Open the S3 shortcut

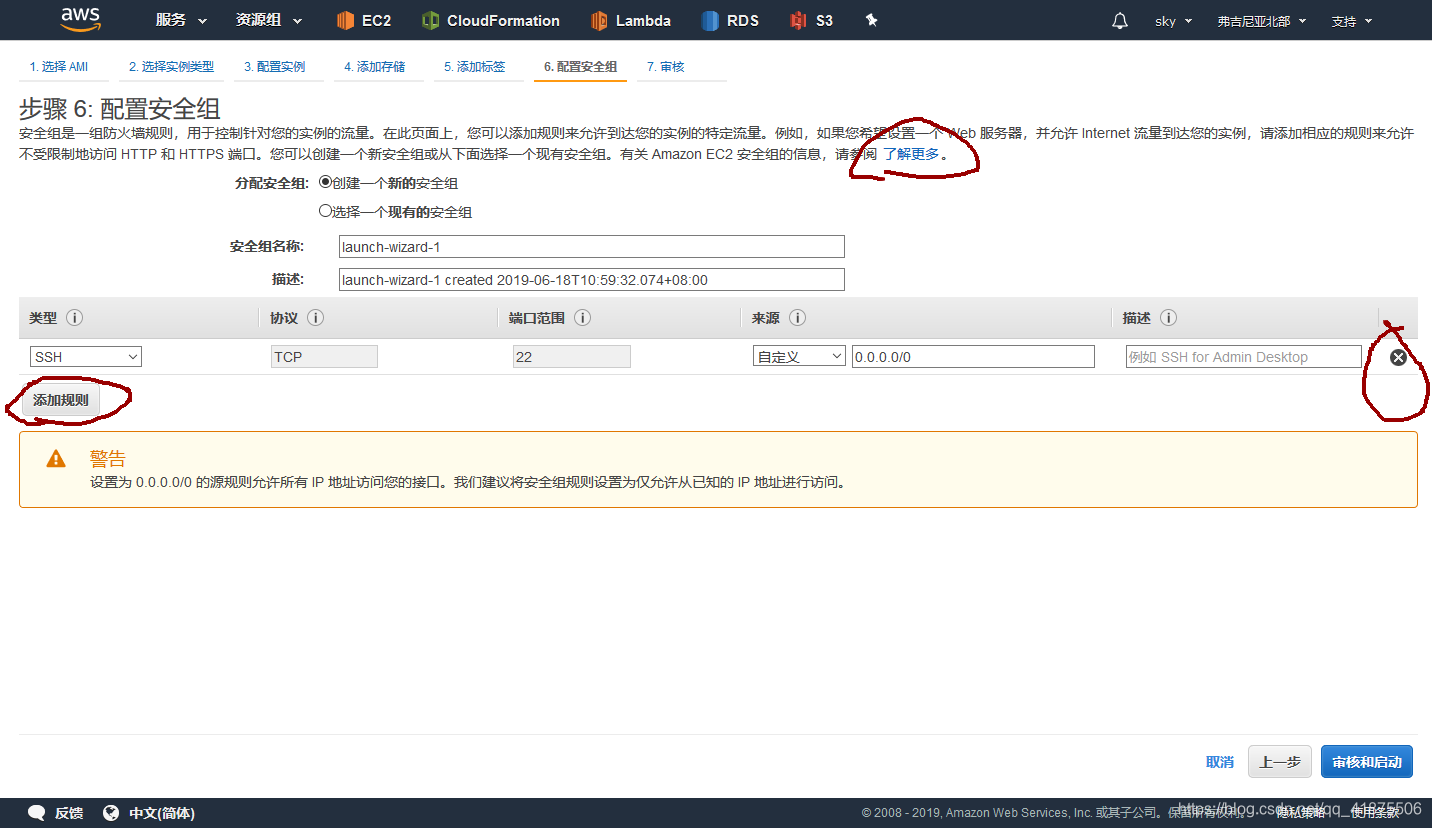(811, 20)
